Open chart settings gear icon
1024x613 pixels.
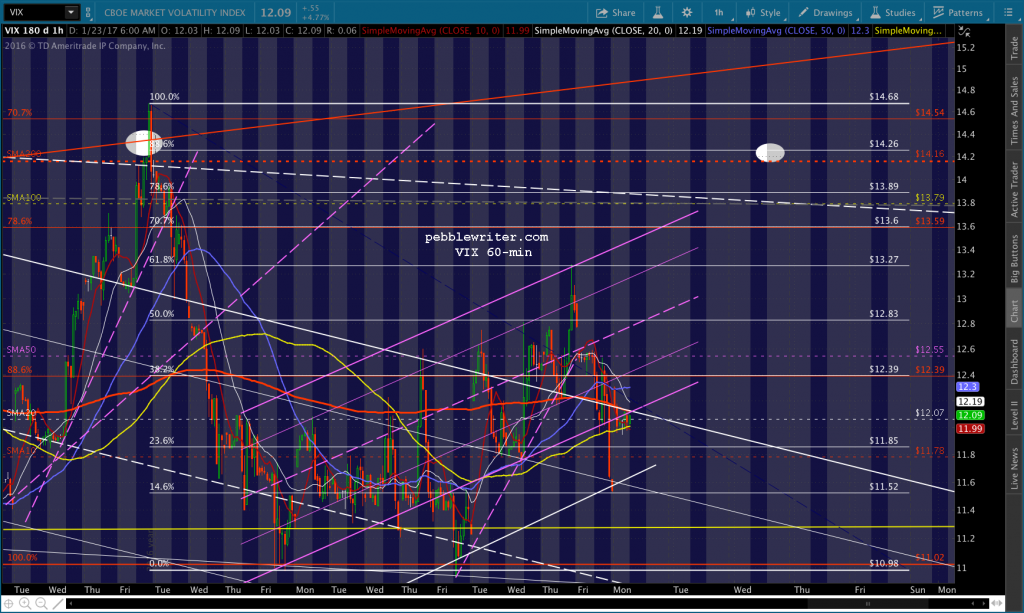[687, 12]
